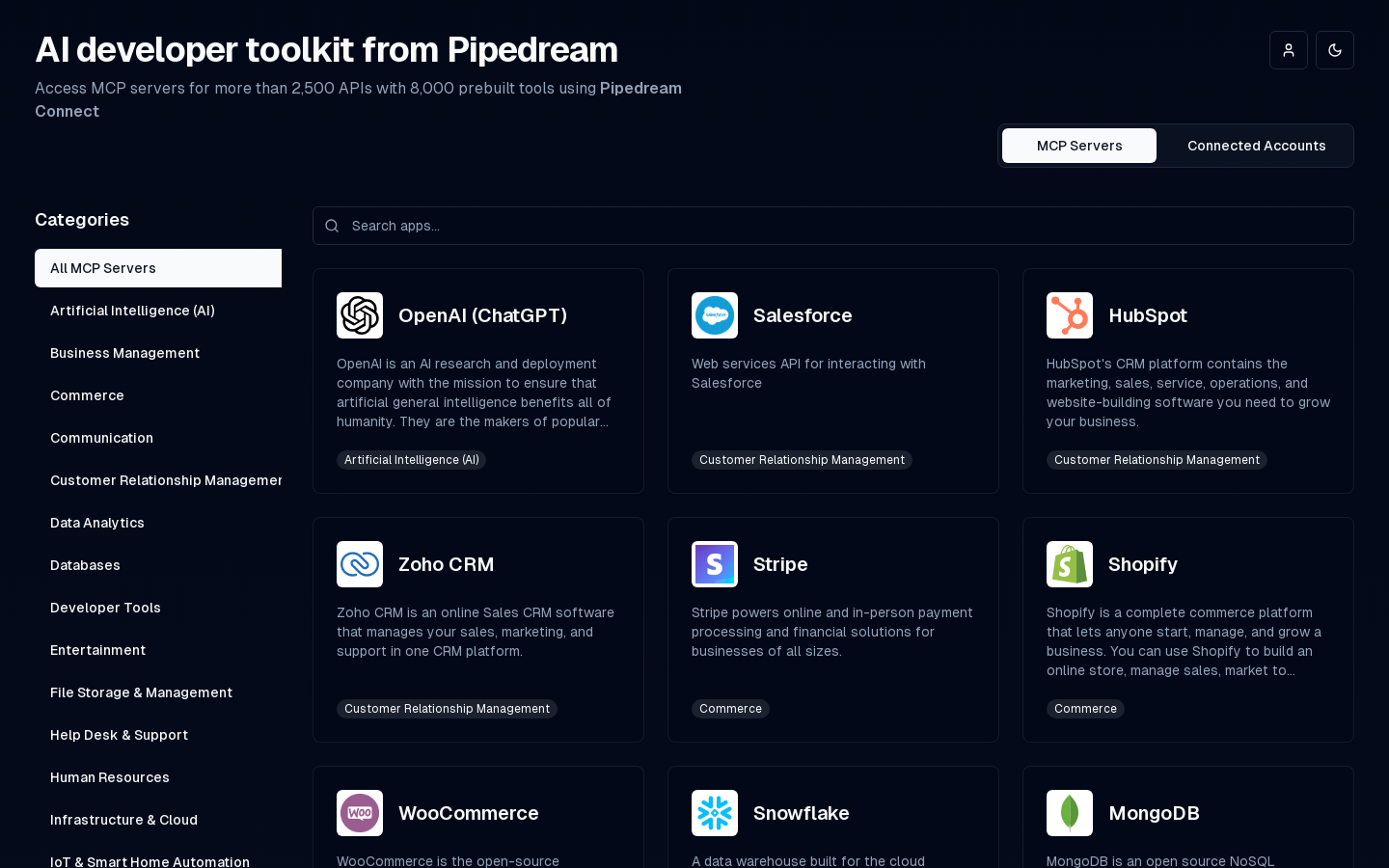Toggle dark mode with moon icon
Image resolution: width=1389 pixels, height=868 pixels.
coord(1335,50)
